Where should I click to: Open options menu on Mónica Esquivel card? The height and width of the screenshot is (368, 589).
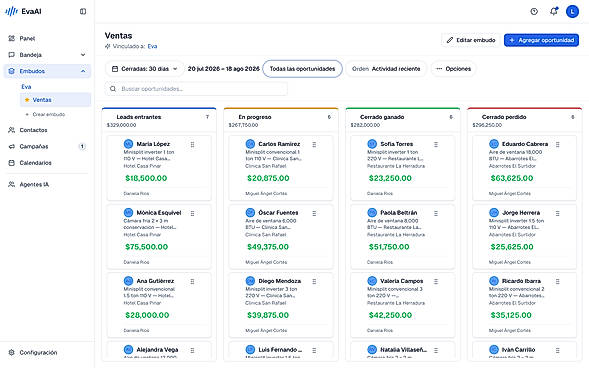pos(192,213)
